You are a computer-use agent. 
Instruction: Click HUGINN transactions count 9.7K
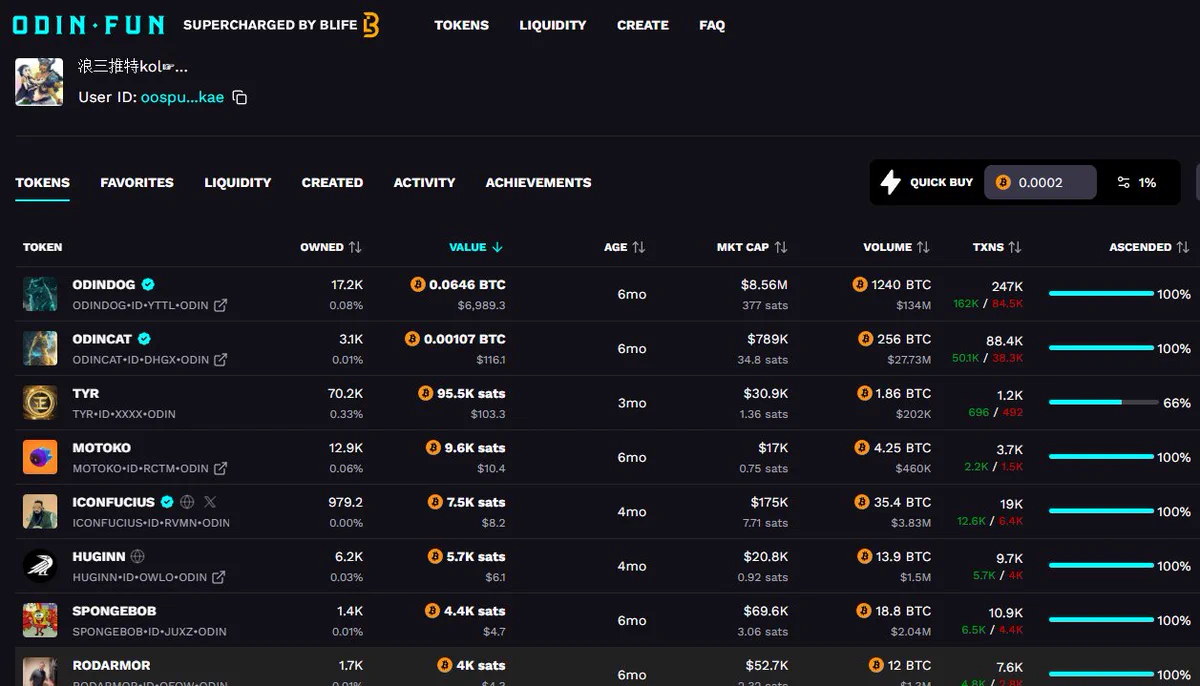pyautogui.click(x=1010, y=558)
